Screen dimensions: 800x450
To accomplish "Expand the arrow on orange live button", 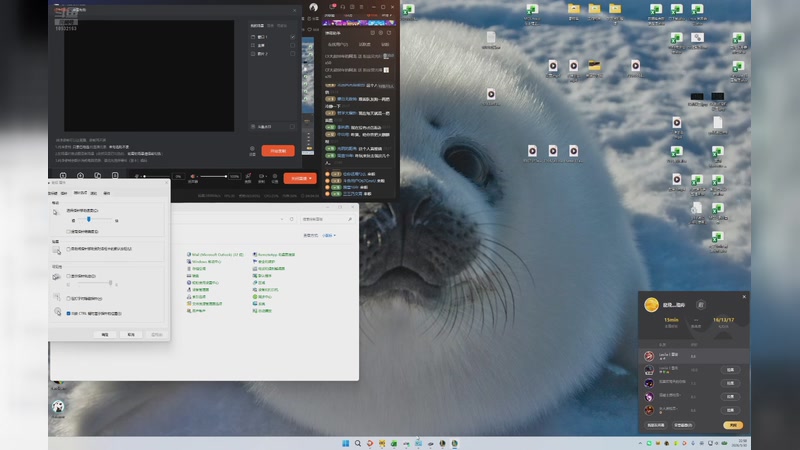I will (311, 178).
